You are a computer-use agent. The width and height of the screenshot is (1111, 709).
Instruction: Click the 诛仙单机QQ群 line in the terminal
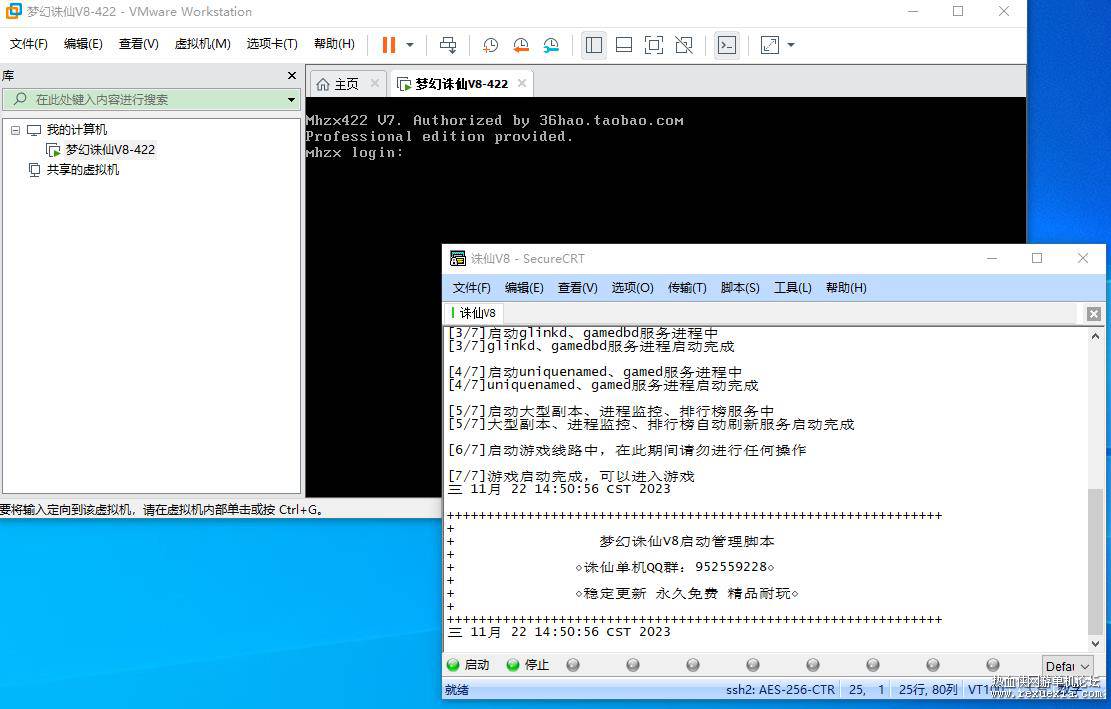675,567
